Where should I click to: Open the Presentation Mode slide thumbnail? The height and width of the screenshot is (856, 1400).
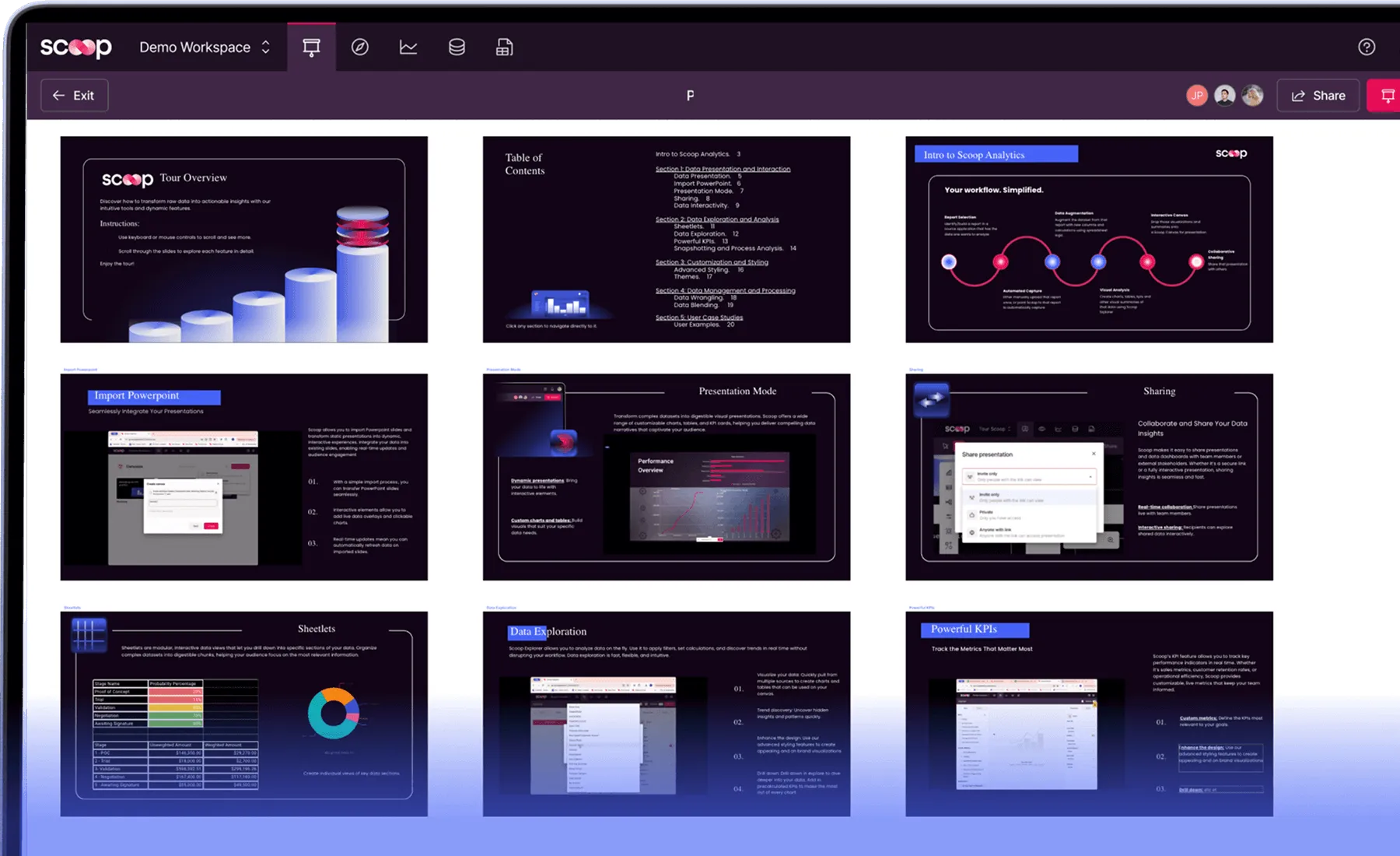[x=667, y=477]
